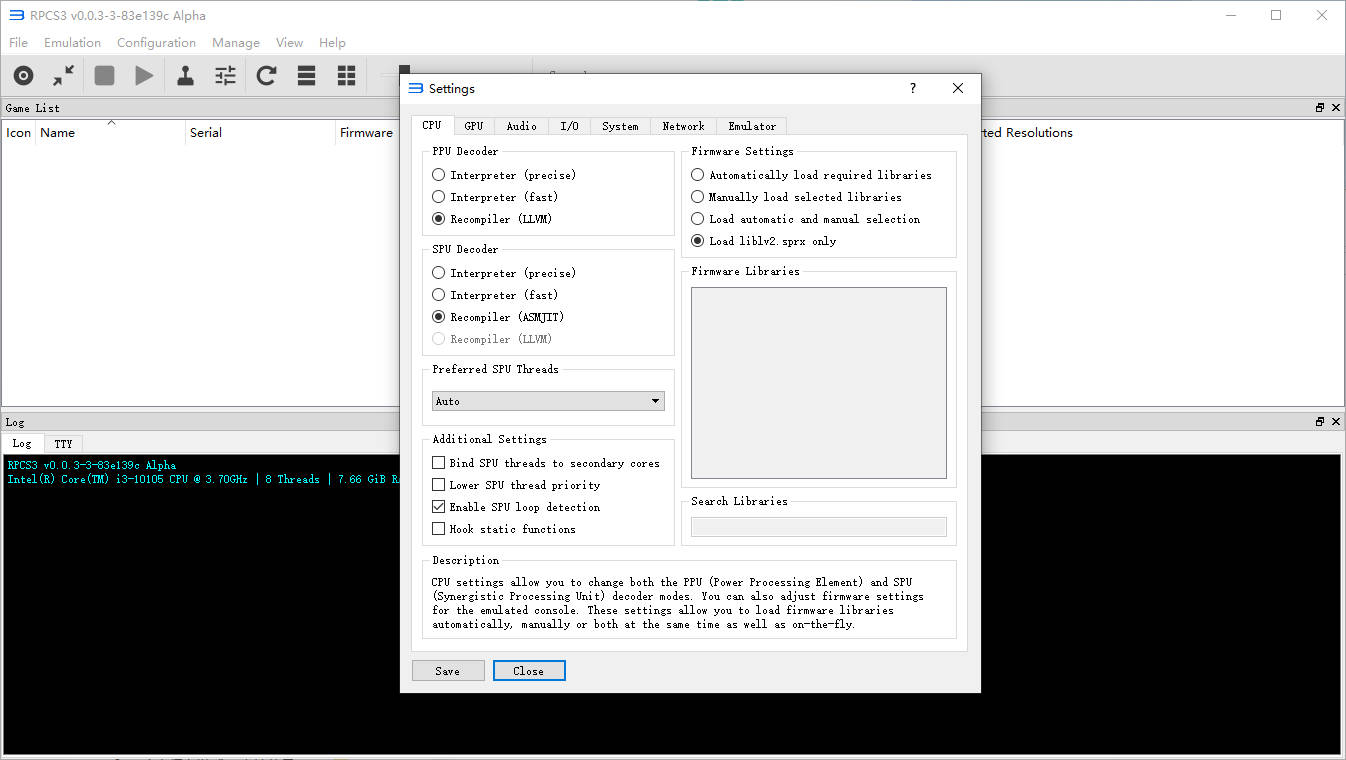Close the Settings dialog with X
This screenshot has width=1346, height=760.
click(x=958, y=88)
